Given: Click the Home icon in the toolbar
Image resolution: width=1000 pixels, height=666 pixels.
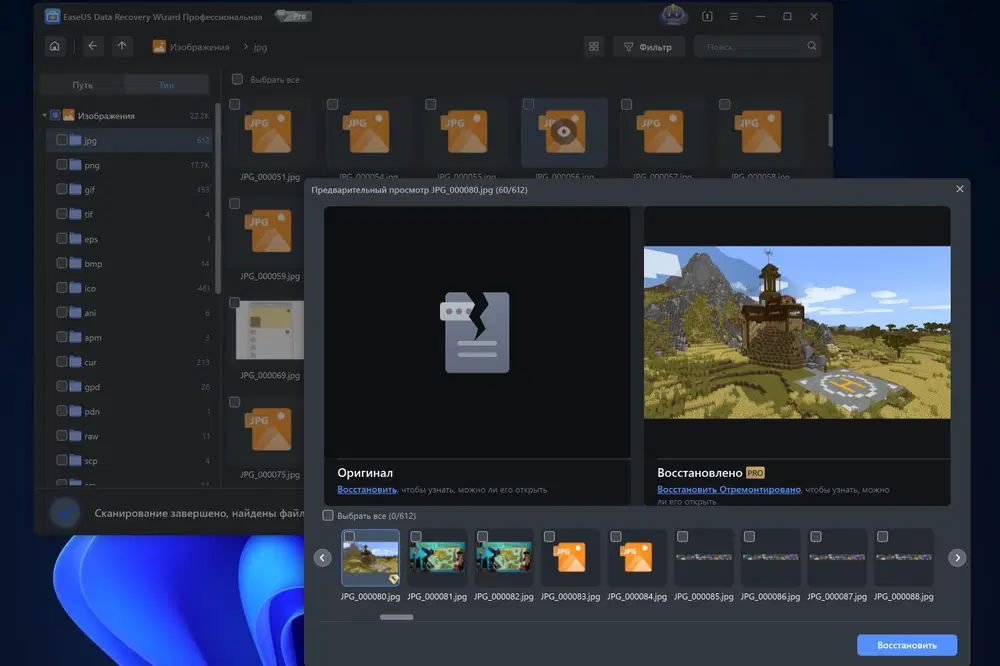Looking at the screenshot, I should point(54,46).
